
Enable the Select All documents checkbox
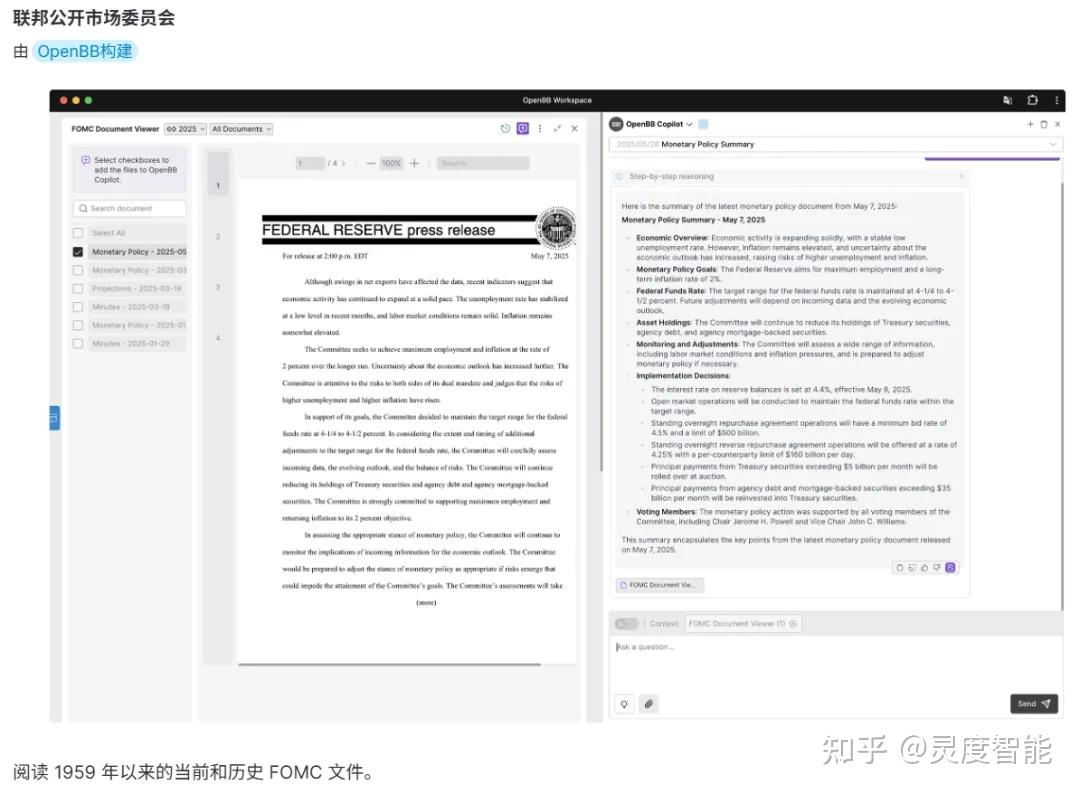pos(77,233)
